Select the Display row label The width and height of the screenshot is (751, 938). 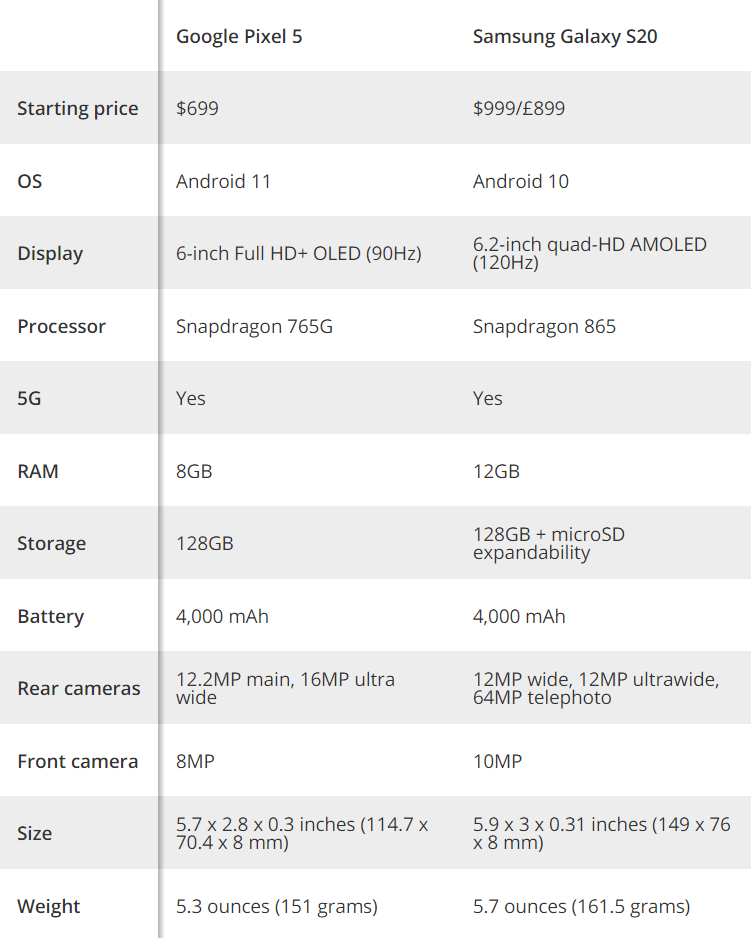(x=50, y=254)
